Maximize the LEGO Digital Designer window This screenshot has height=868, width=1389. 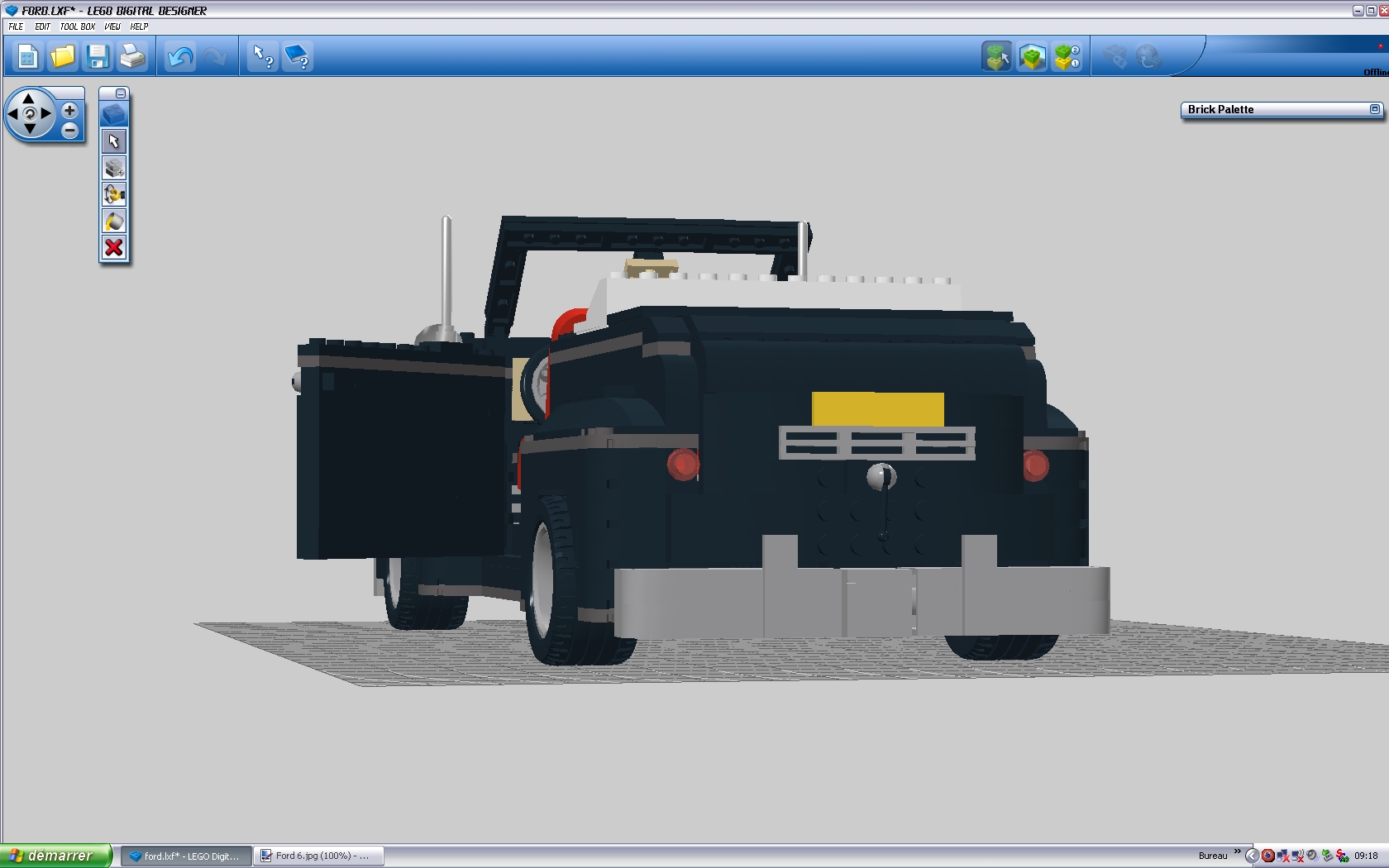click(x=1371, y=11)
